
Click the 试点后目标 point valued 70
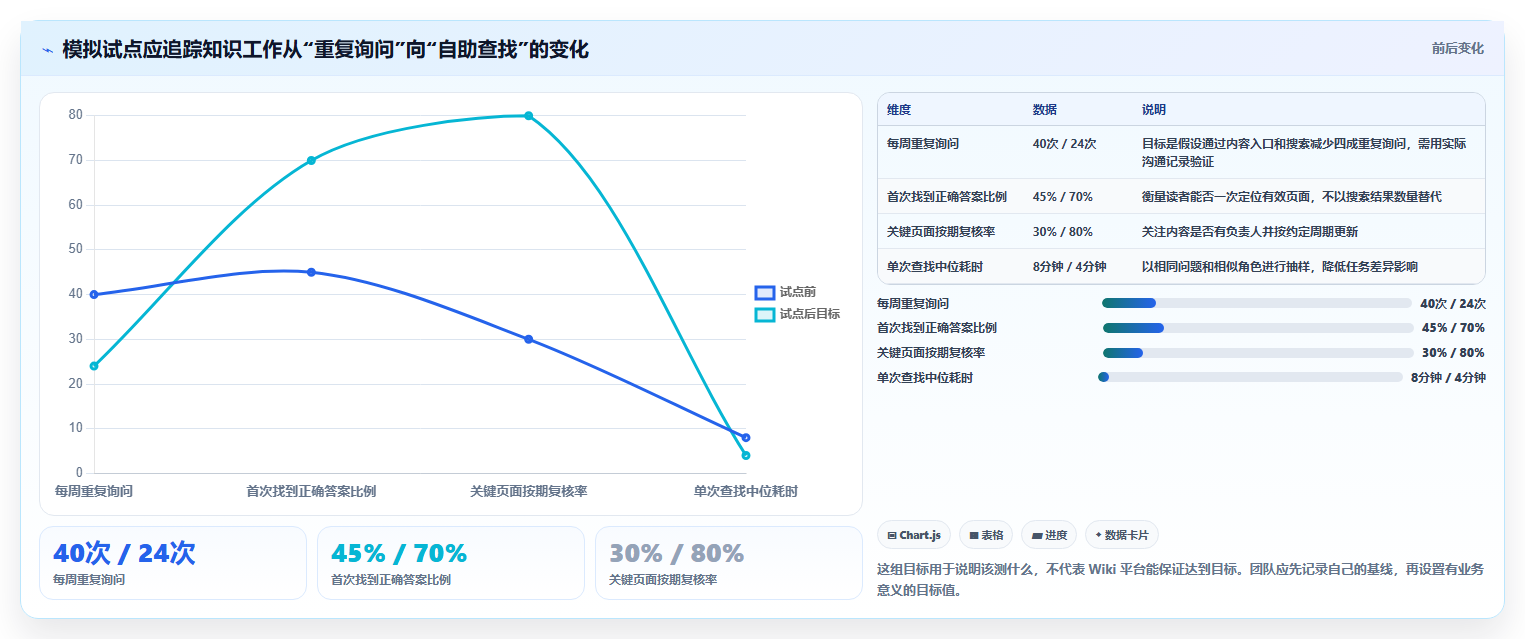(311, 160)
